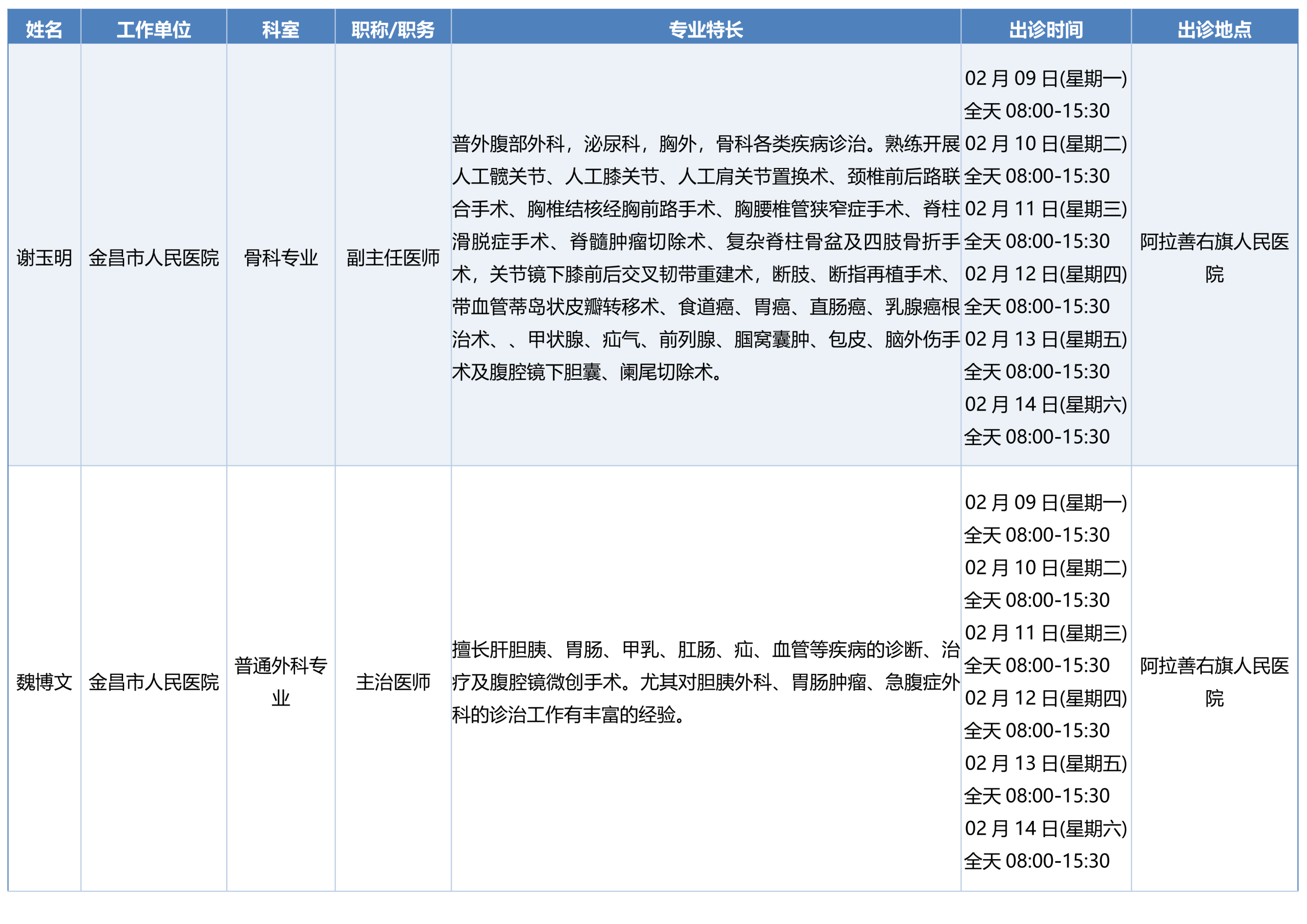Viewport: 1307px width, 924px height.
Task: Select the 主治医师 title cell
Action: pos(393,682)
